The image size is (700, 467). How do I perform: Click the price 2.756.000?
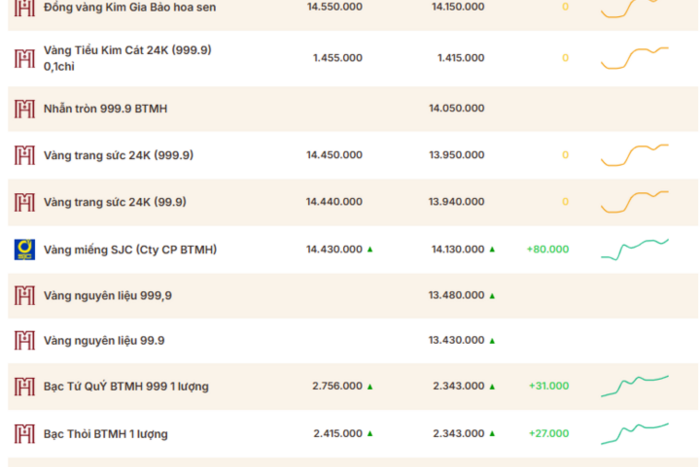point(337,386)
